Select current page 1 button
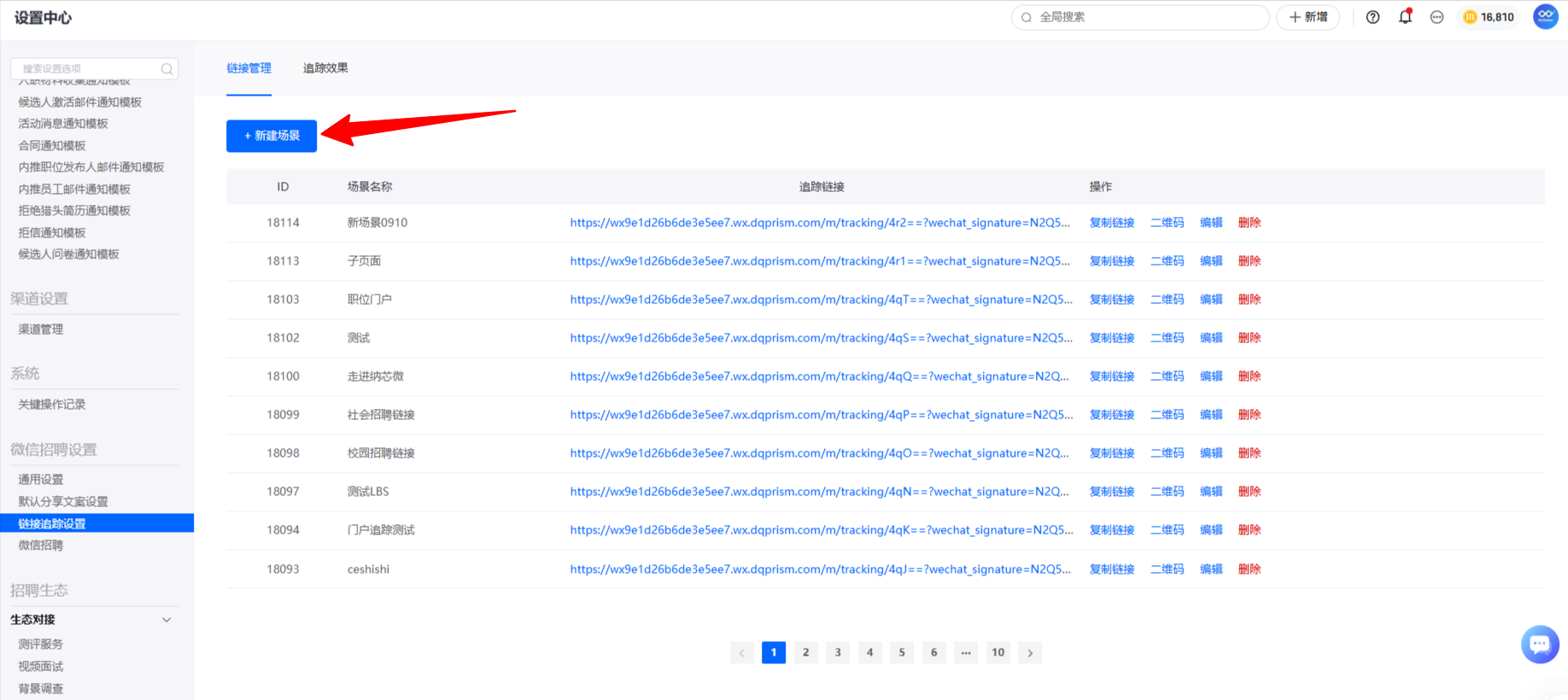This screenshot has height=700, width=1568. (x=774, y=653)
